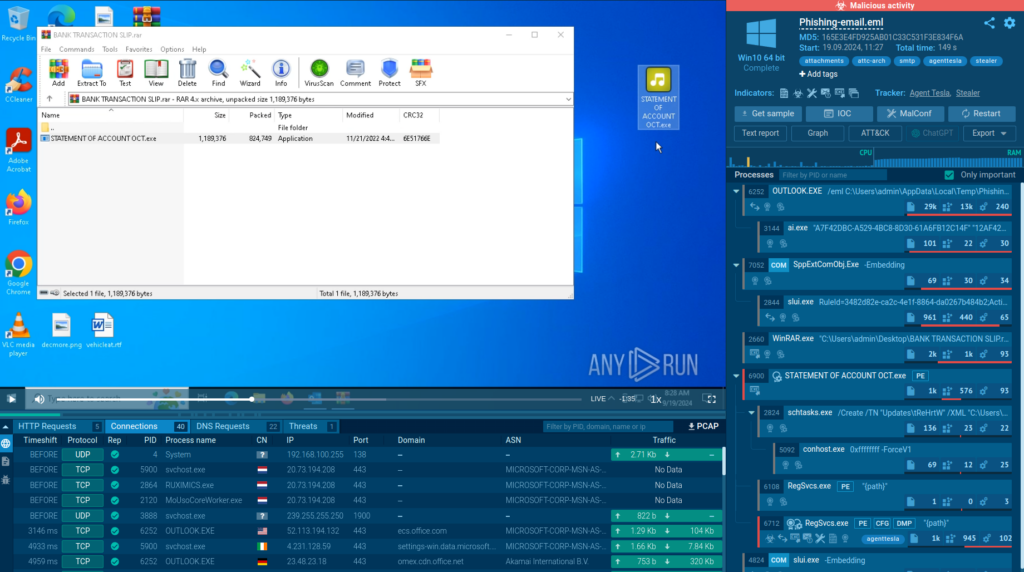1024x572 pixels.
Task: Toggle the Only important checkbox
Action: 950,175
